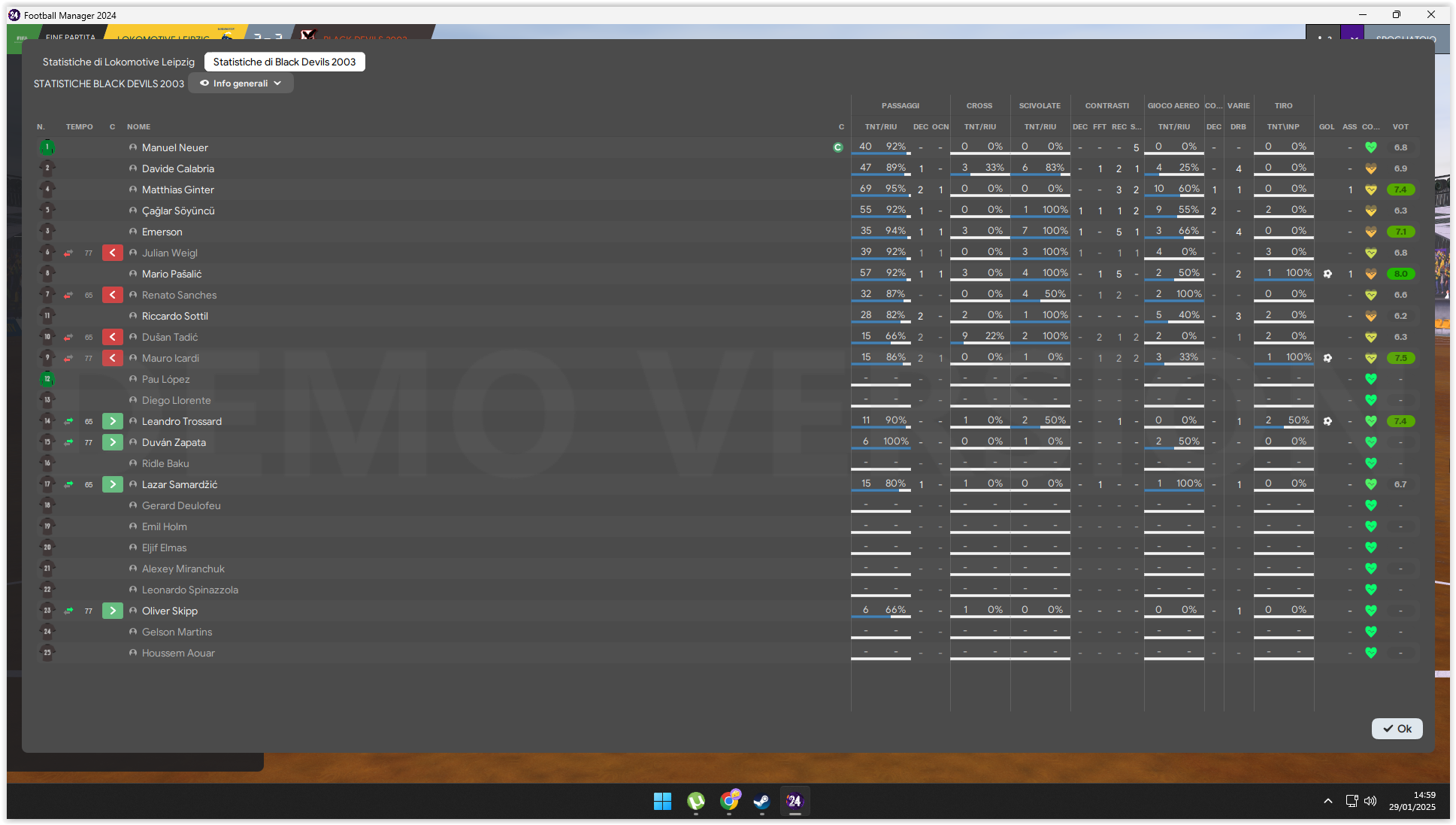
Task: Click the Ok confirmation button
Action: click(x=1397, y=728)
